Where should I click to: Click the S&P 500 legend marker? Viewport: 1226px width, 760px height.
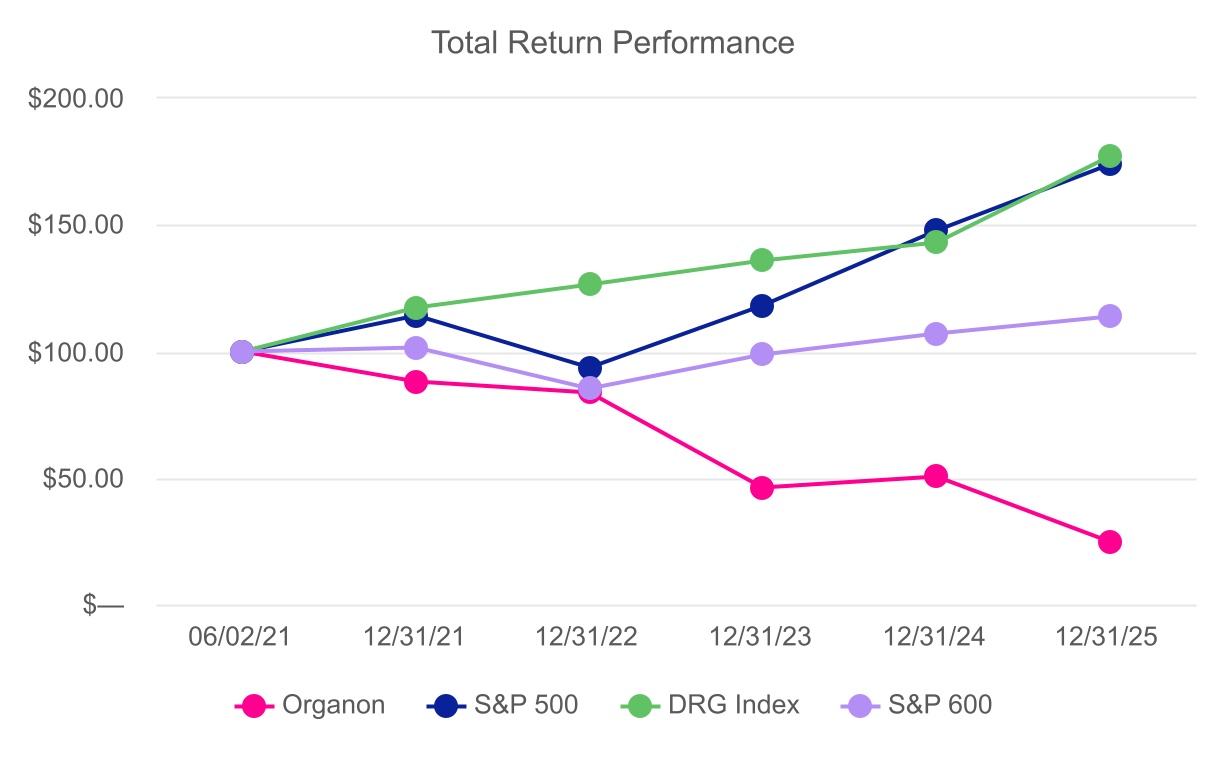tap(446, 705)
